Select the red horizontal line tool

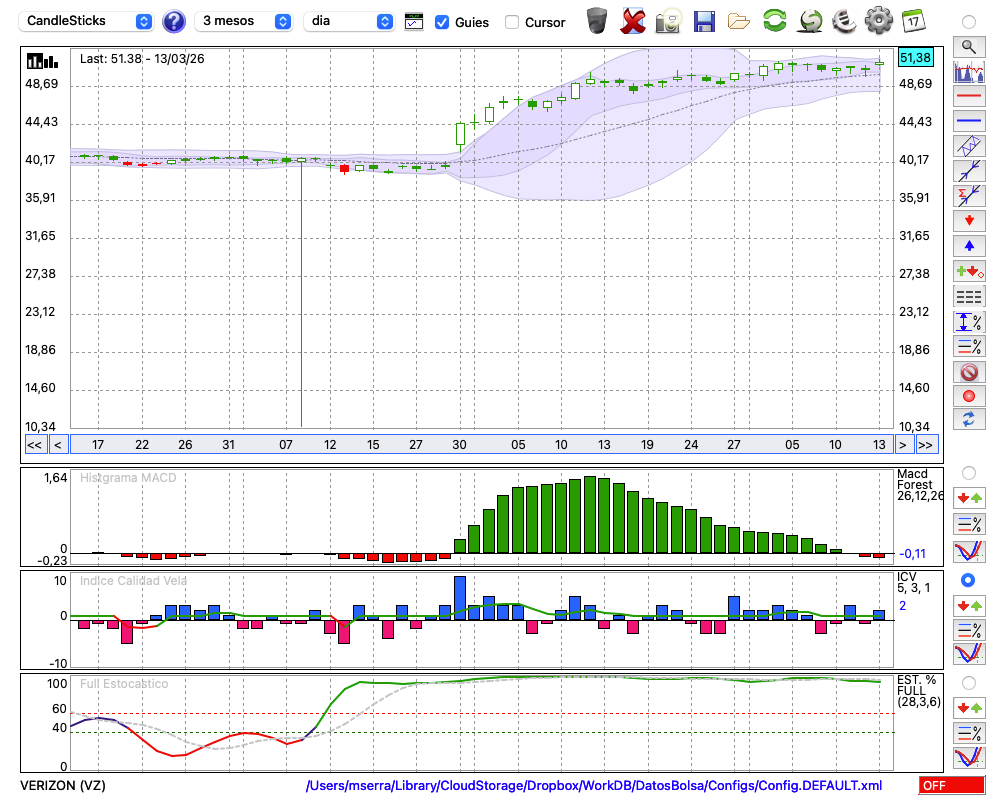tap(968, 97)
